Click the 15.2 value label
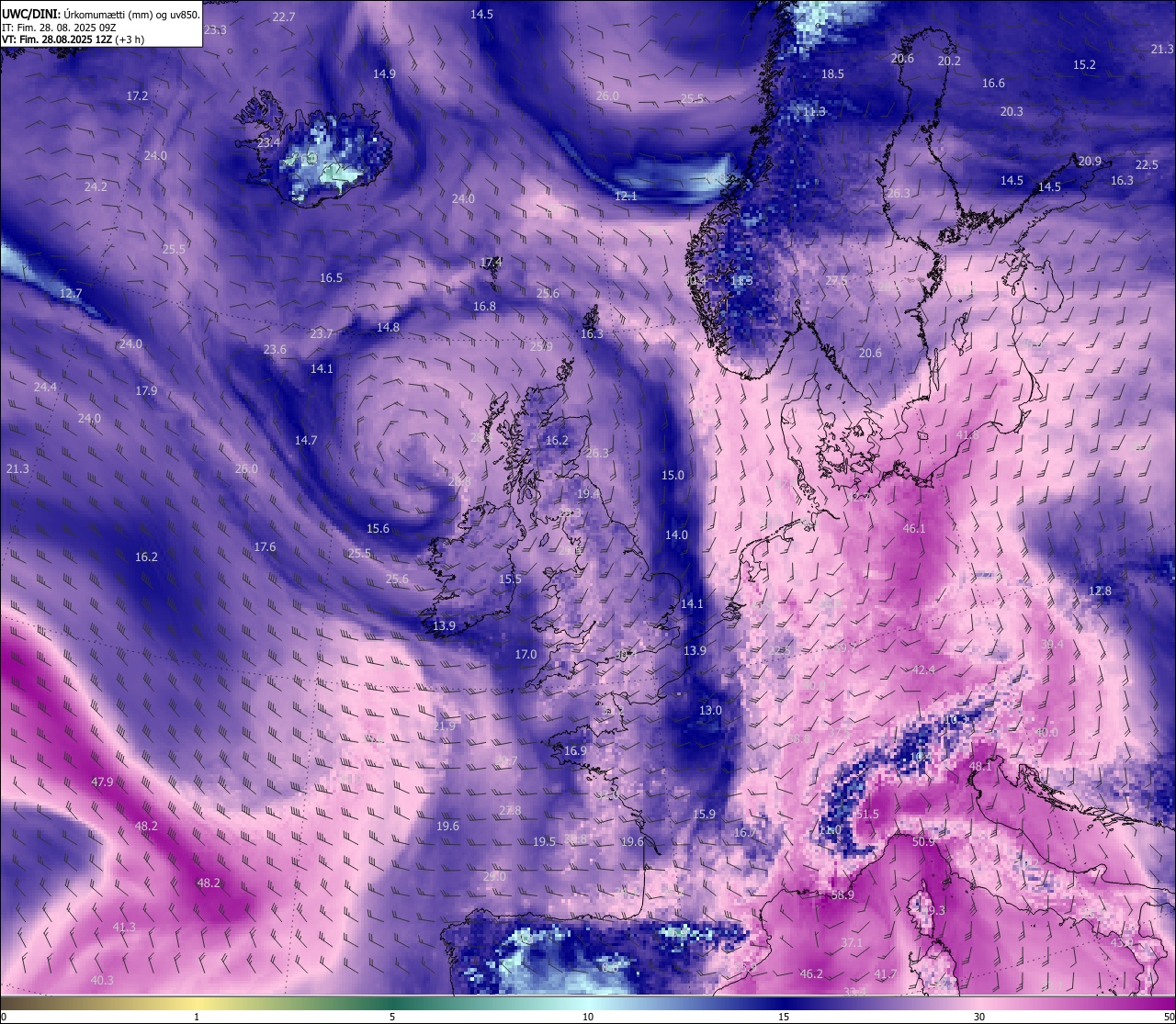Viewport: 1176px width, 1024px height. tap(1084, 65)
